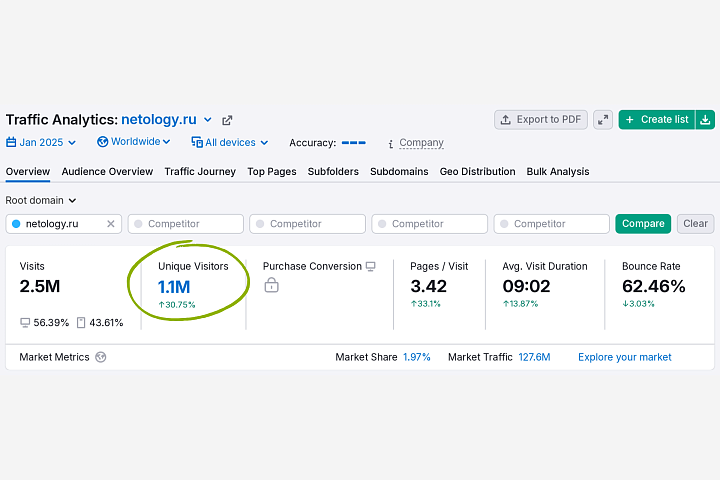
Task: Switch to Audience Overview tab
Action: click(x=107, y=171)
